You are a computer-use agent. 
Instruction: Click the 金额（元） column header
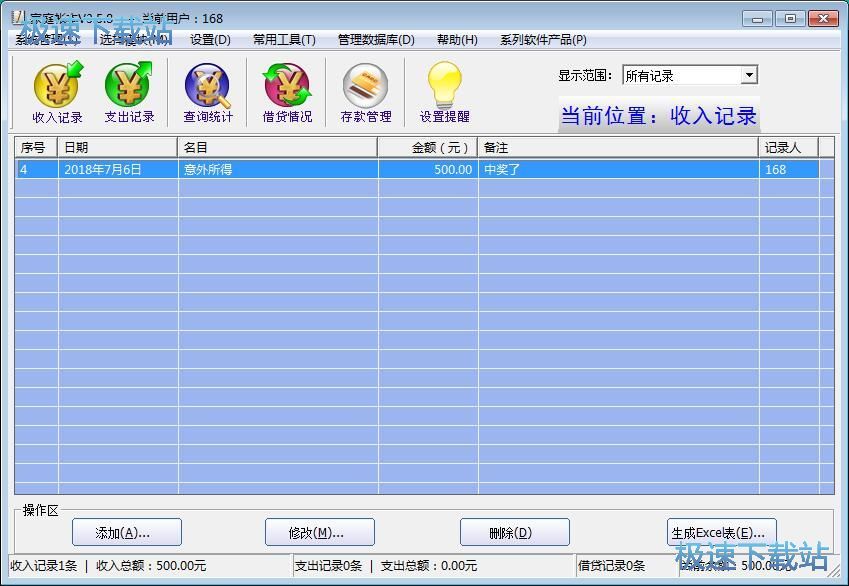427,148
